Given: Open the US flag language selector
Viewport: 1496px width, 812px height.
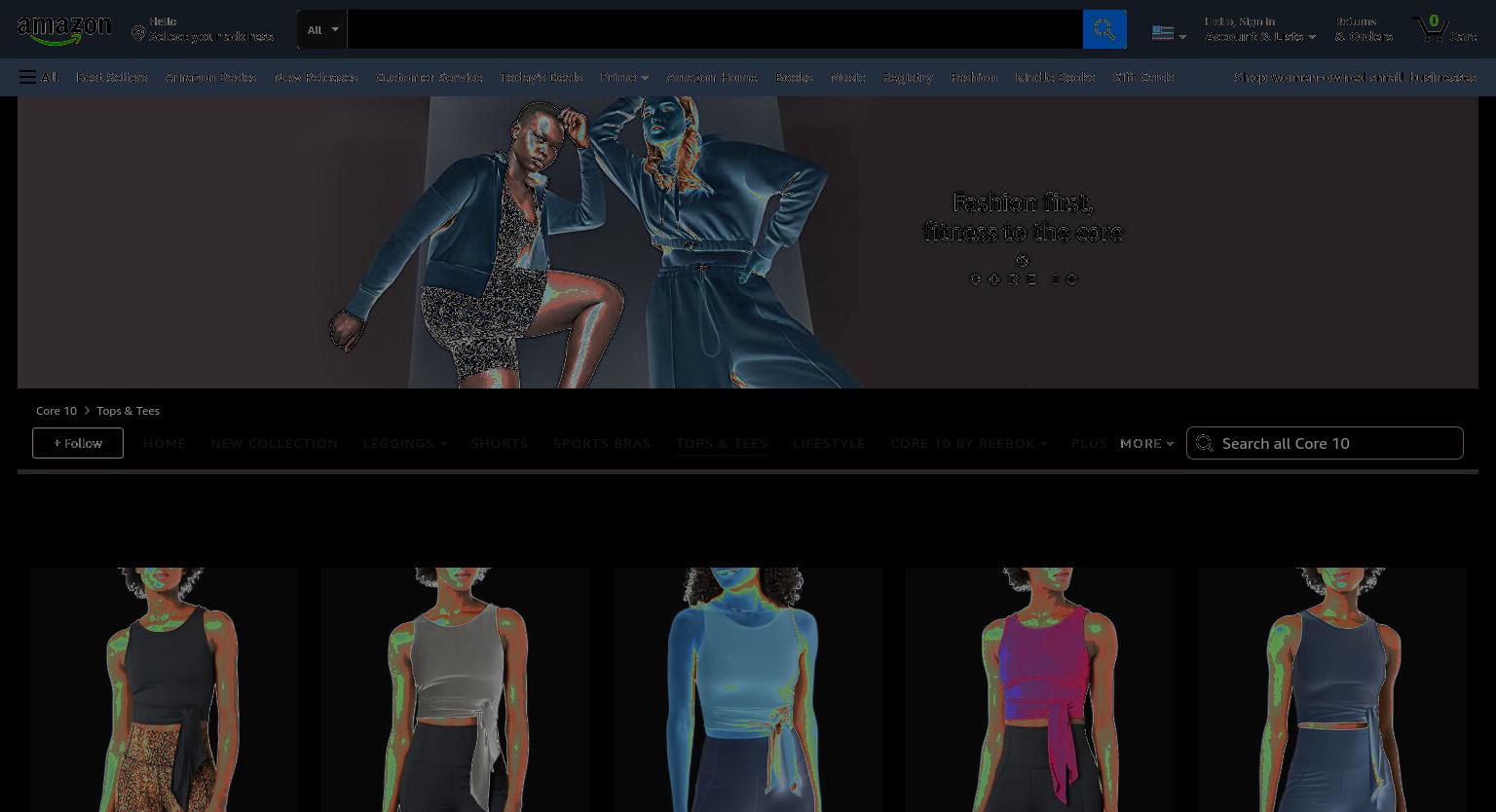Looking at the screenshot, I should (x=1169, y=33).
